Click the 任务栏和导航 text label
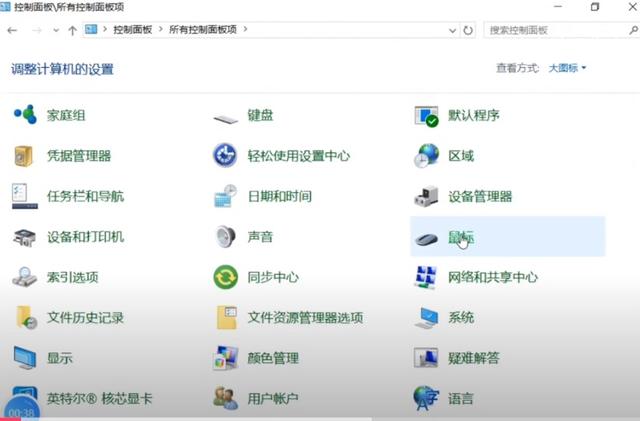The width and height of the screenshot is (640, 421). [85, 196]
